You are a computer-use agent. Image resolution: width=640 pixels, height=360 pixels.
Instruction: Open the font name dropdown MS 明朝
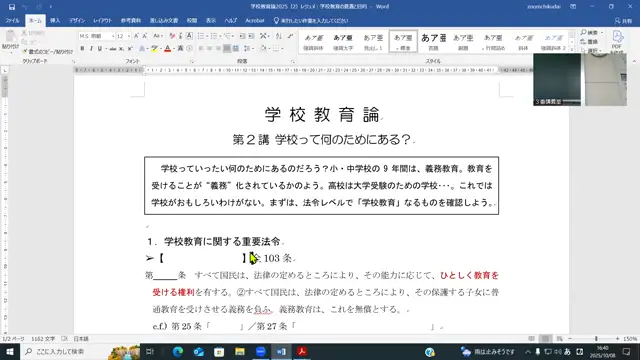113,36
